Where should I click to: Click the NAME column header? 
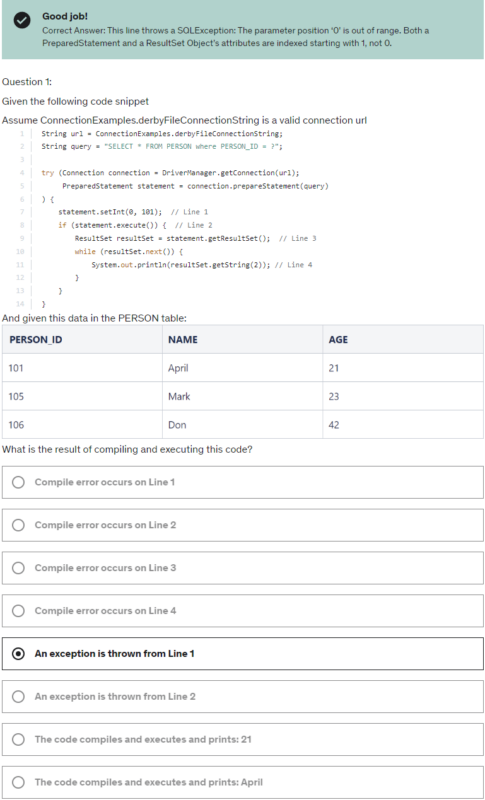(x=242, y=339)
